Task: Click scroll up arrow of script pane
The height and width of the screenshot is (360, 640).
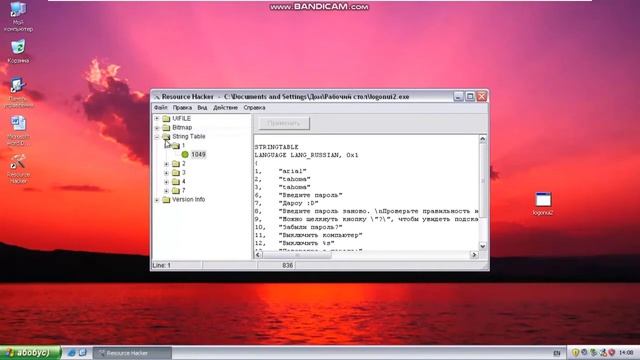Action: point(482,139)
